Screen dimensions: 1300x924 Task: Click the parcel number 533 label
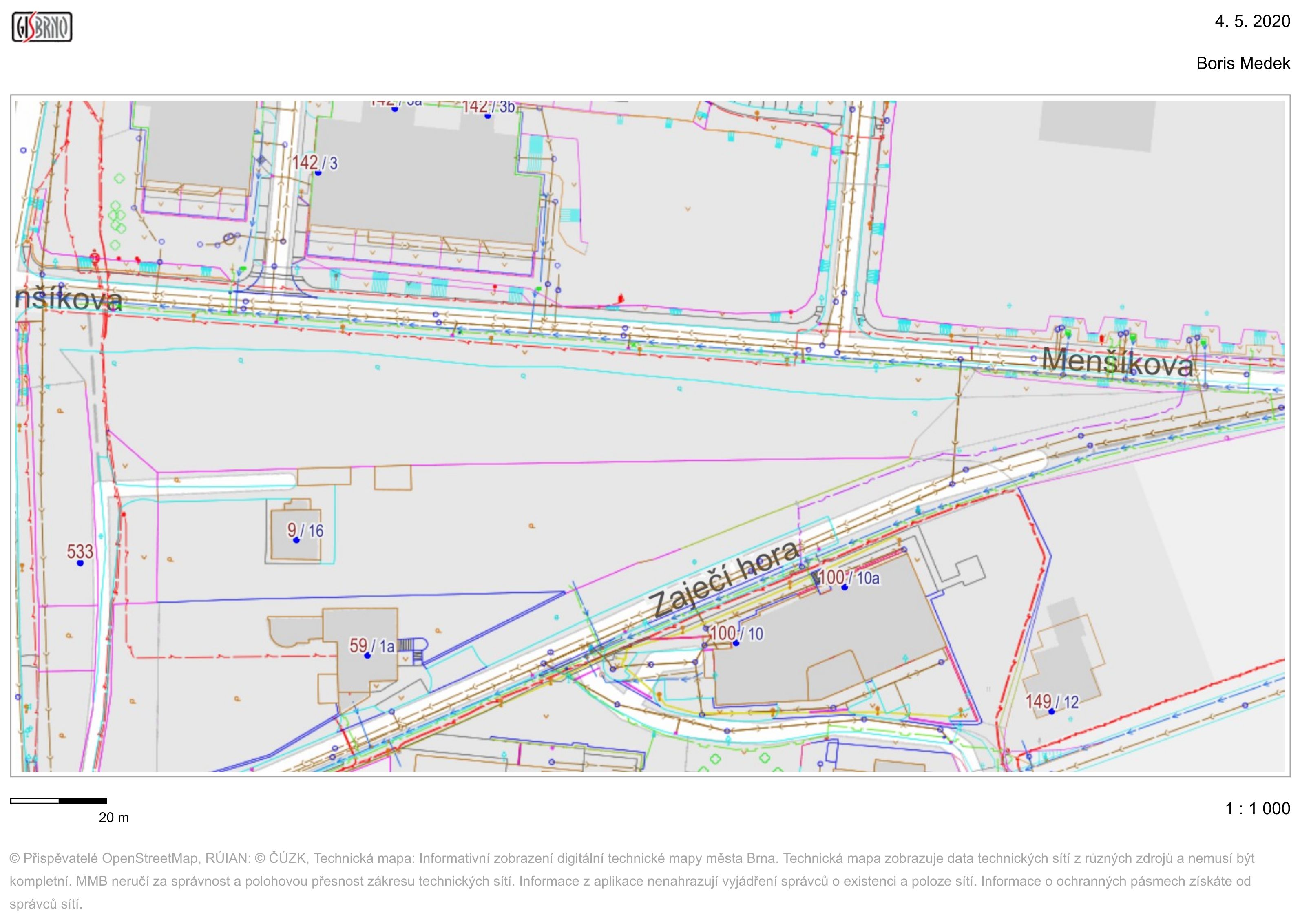[80, 551]
